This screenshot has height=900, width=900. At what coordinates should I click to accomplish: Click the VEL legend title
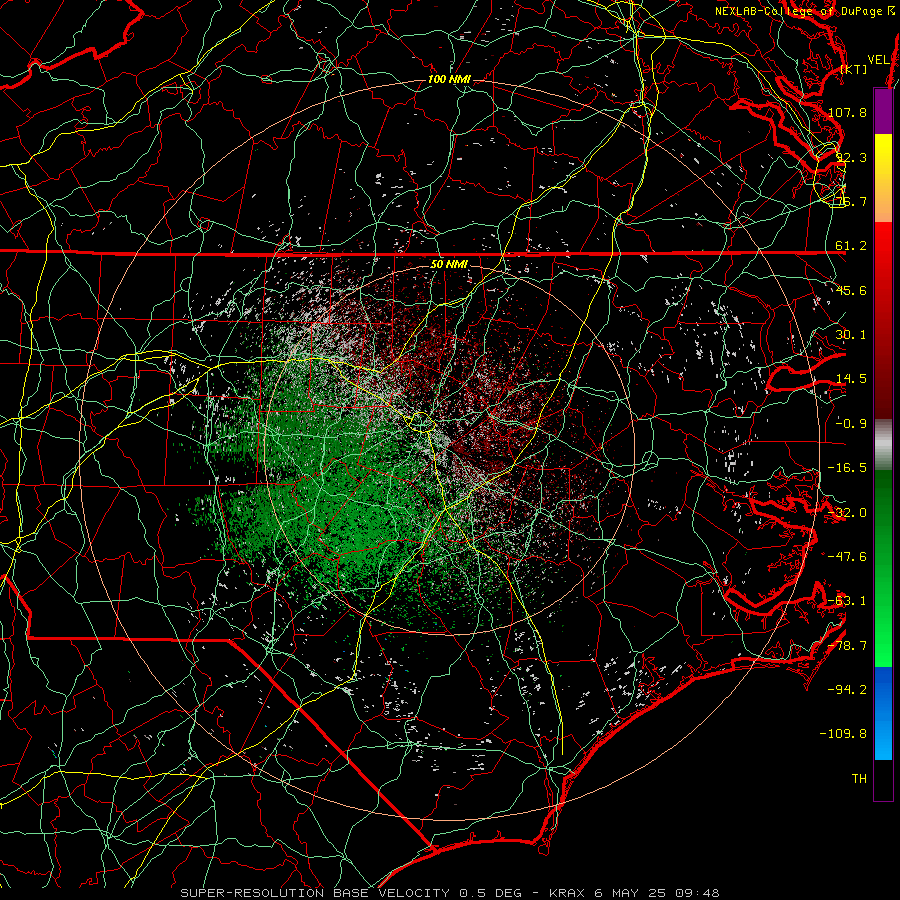point(878,60)
